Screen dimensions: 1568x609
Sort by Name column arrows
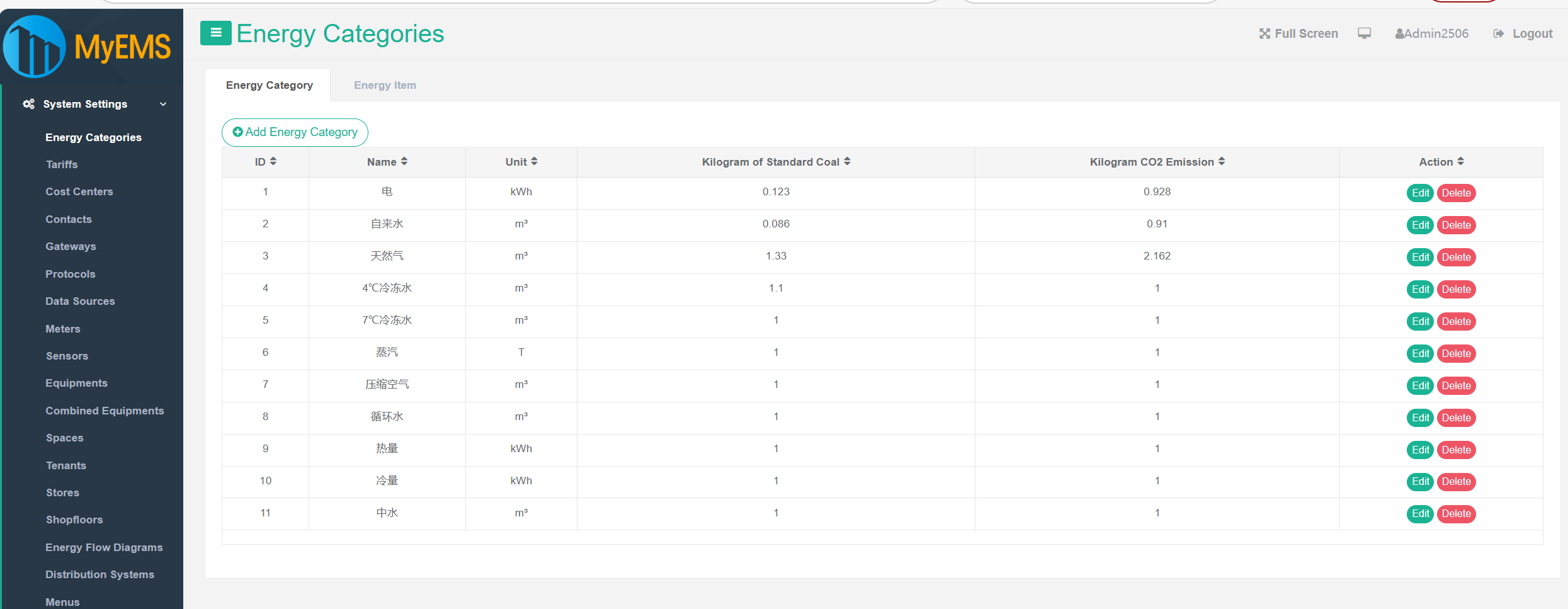[404, 162]
